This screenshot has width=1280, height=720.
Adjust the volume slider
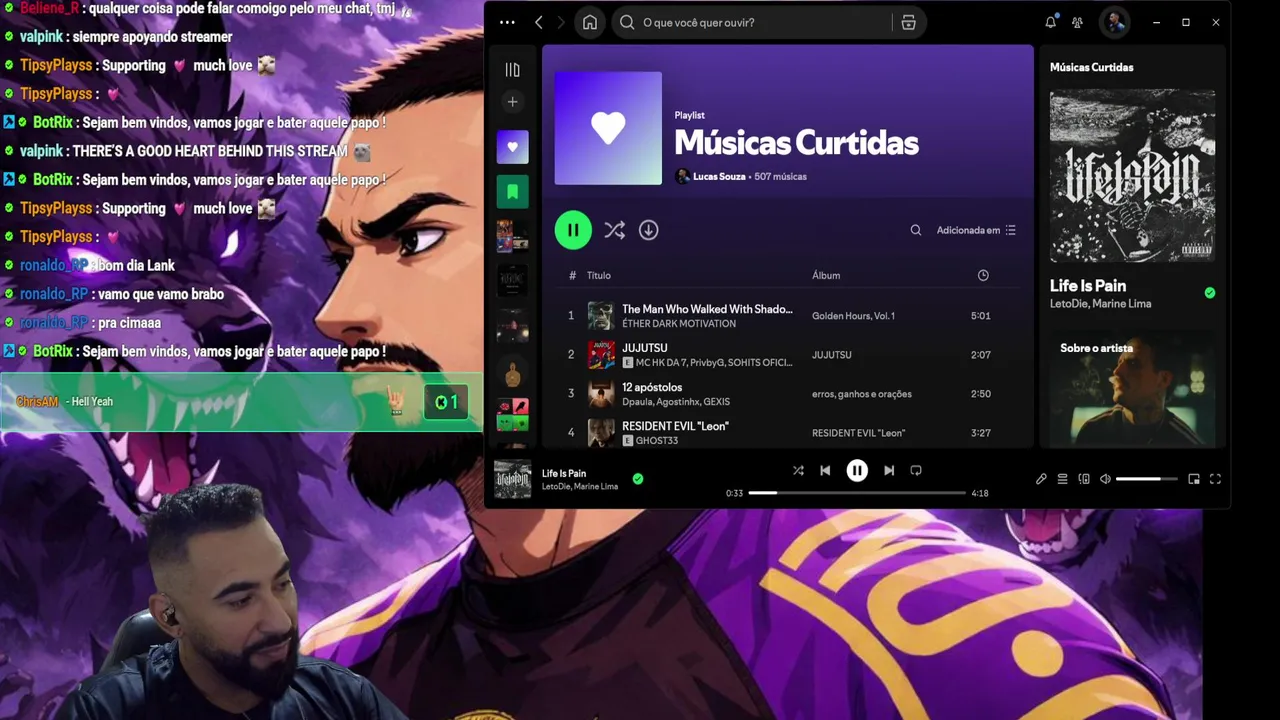(1146, 479)
